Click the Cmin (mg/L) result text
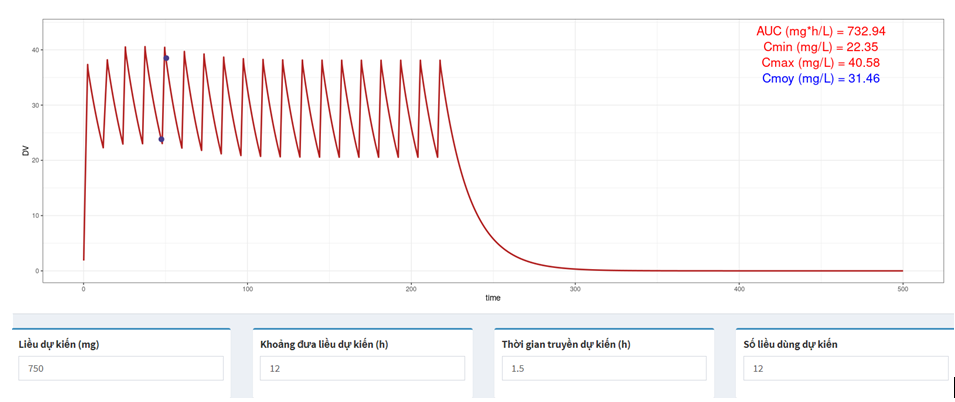Image resolution: width=955 pixels, height=402 pixels. point(820,47)
